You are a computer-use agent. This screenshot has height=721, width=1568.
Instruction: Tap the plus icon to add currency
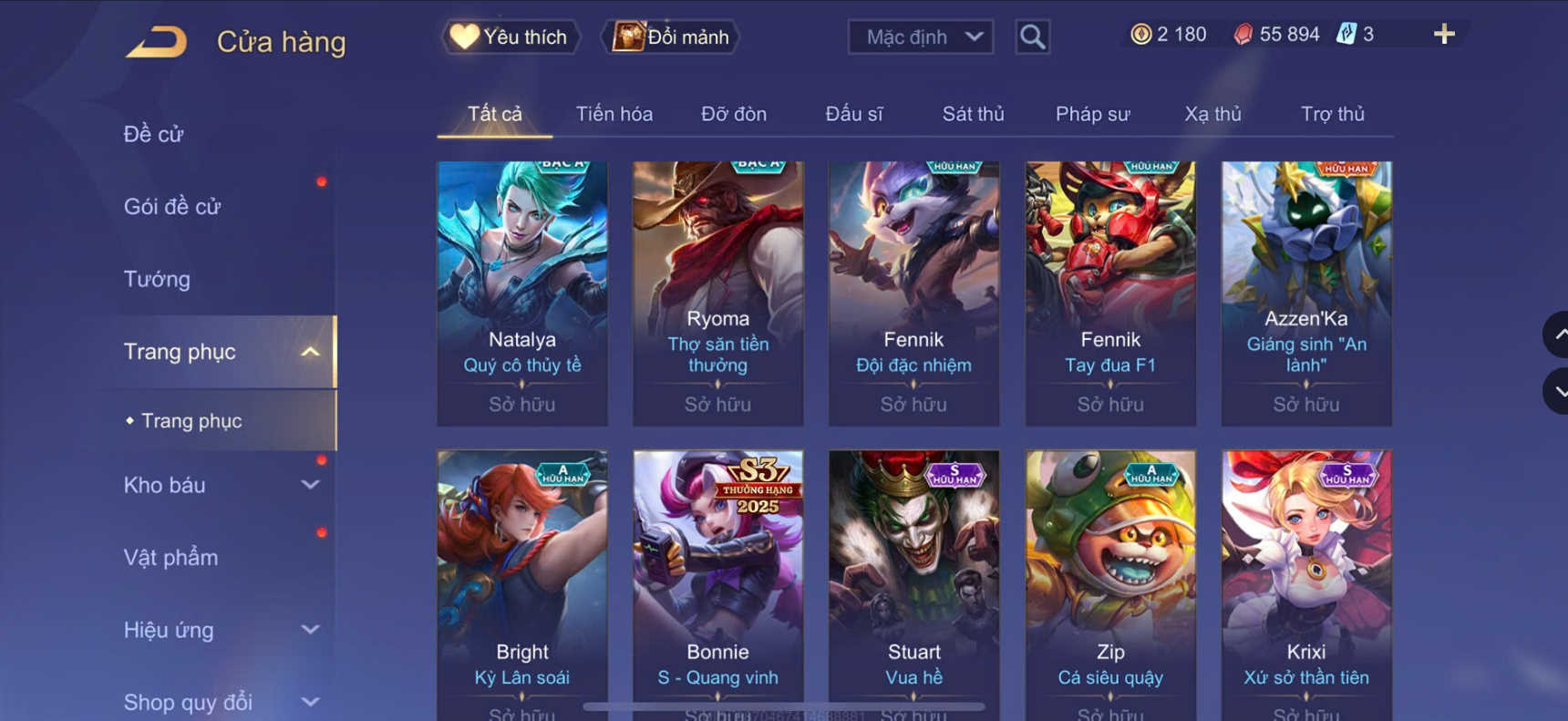pos(1444,35)
